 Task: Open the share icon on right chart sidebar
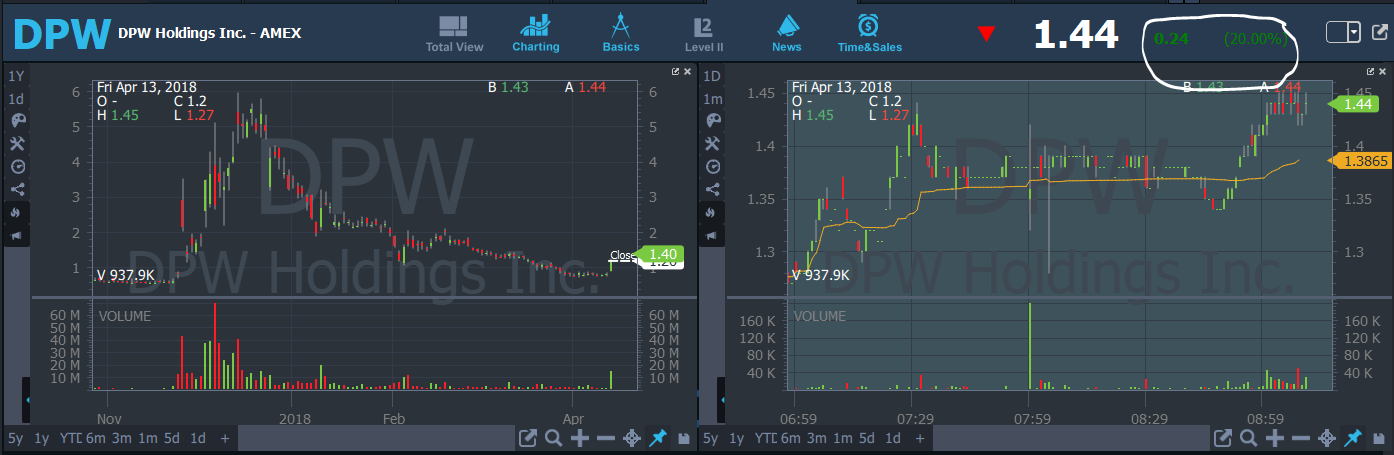713,190
